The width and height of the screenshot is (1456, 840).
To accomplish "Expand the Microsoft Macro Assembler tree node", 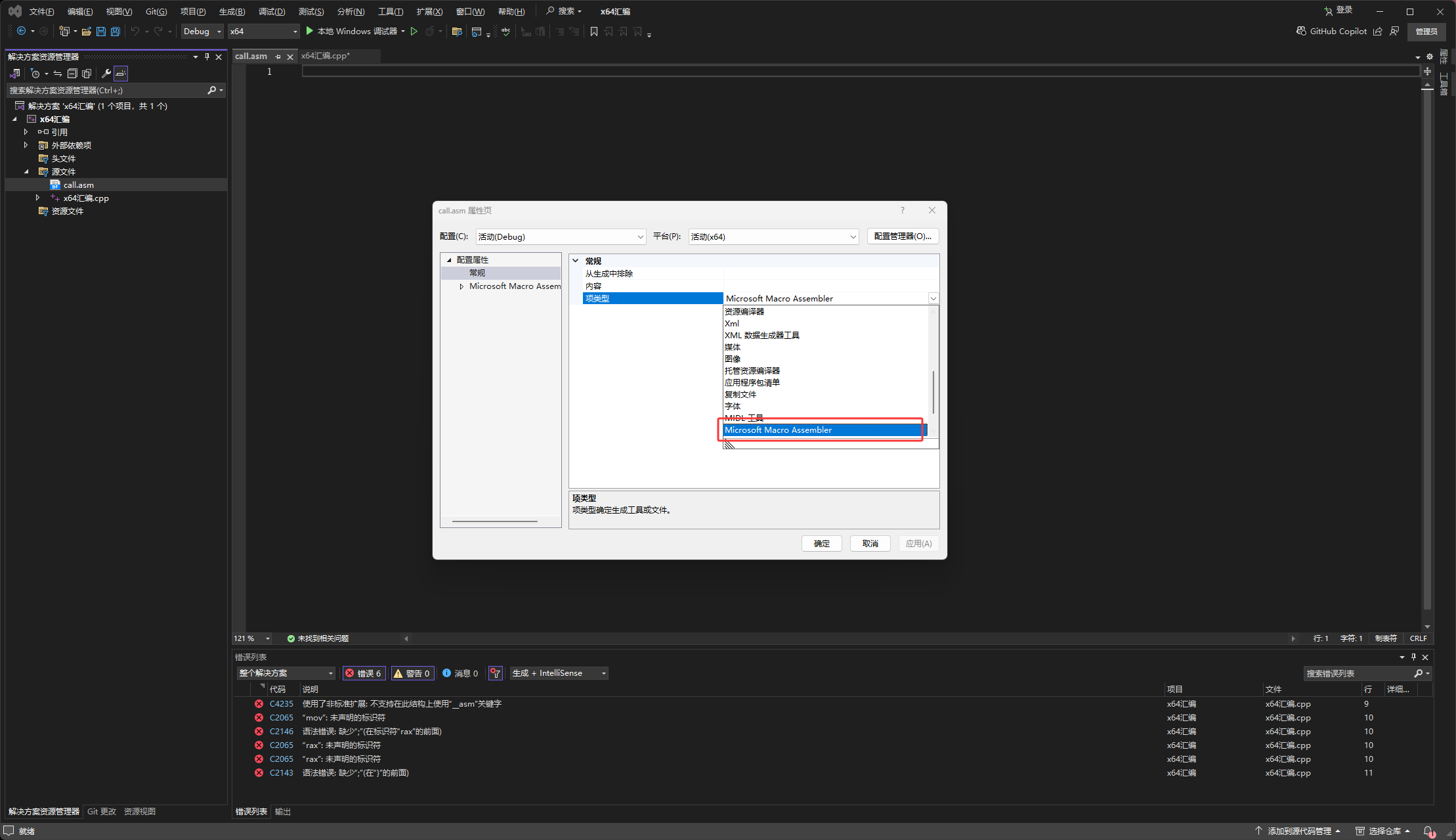I will [x=461, y=286].
